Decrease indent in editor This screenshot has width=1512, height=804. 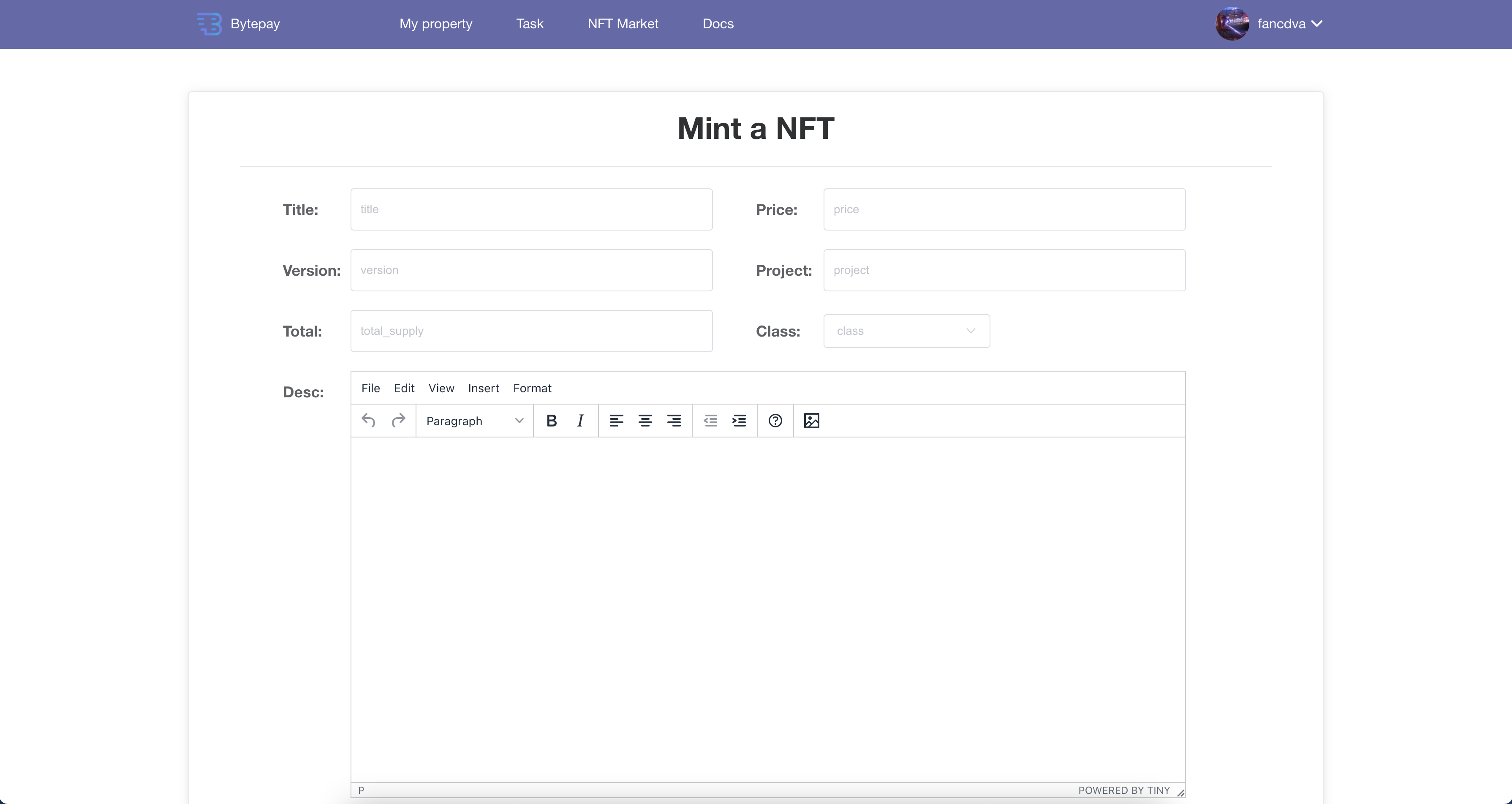[x=710, y=421]
